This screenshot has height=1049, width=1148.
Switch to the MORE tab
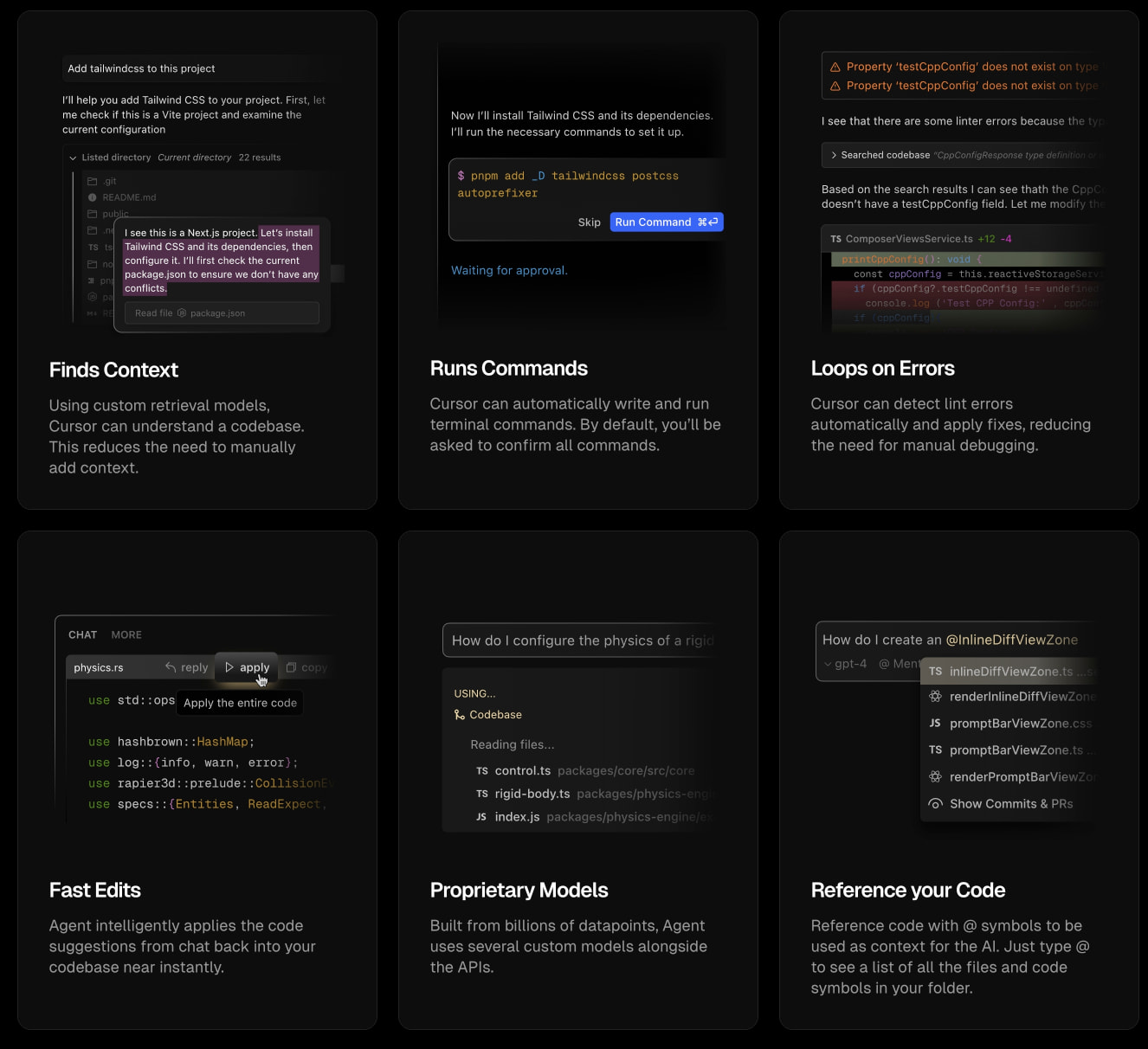pyautogui.click(x=126, y=635)
